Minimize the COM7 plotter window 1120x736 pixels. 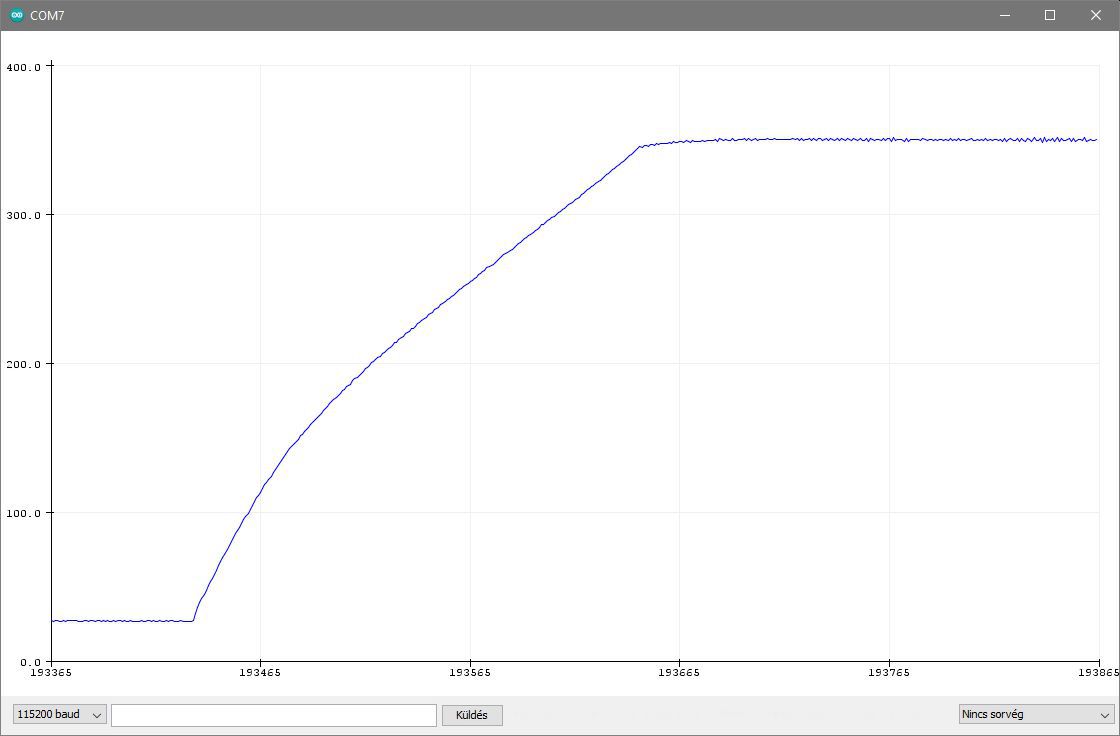click(1005, 15)
